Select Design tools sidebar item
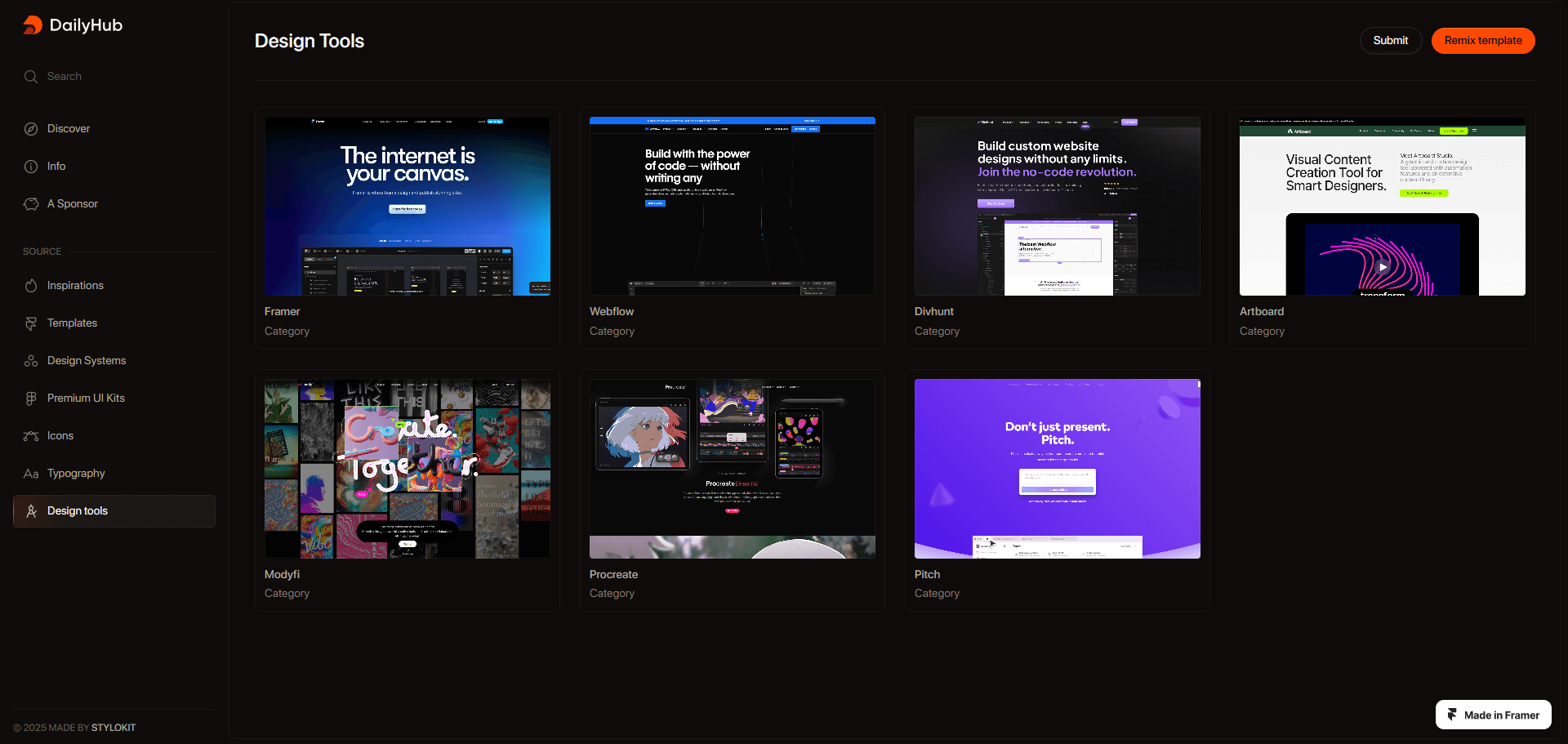 (114, 511)
